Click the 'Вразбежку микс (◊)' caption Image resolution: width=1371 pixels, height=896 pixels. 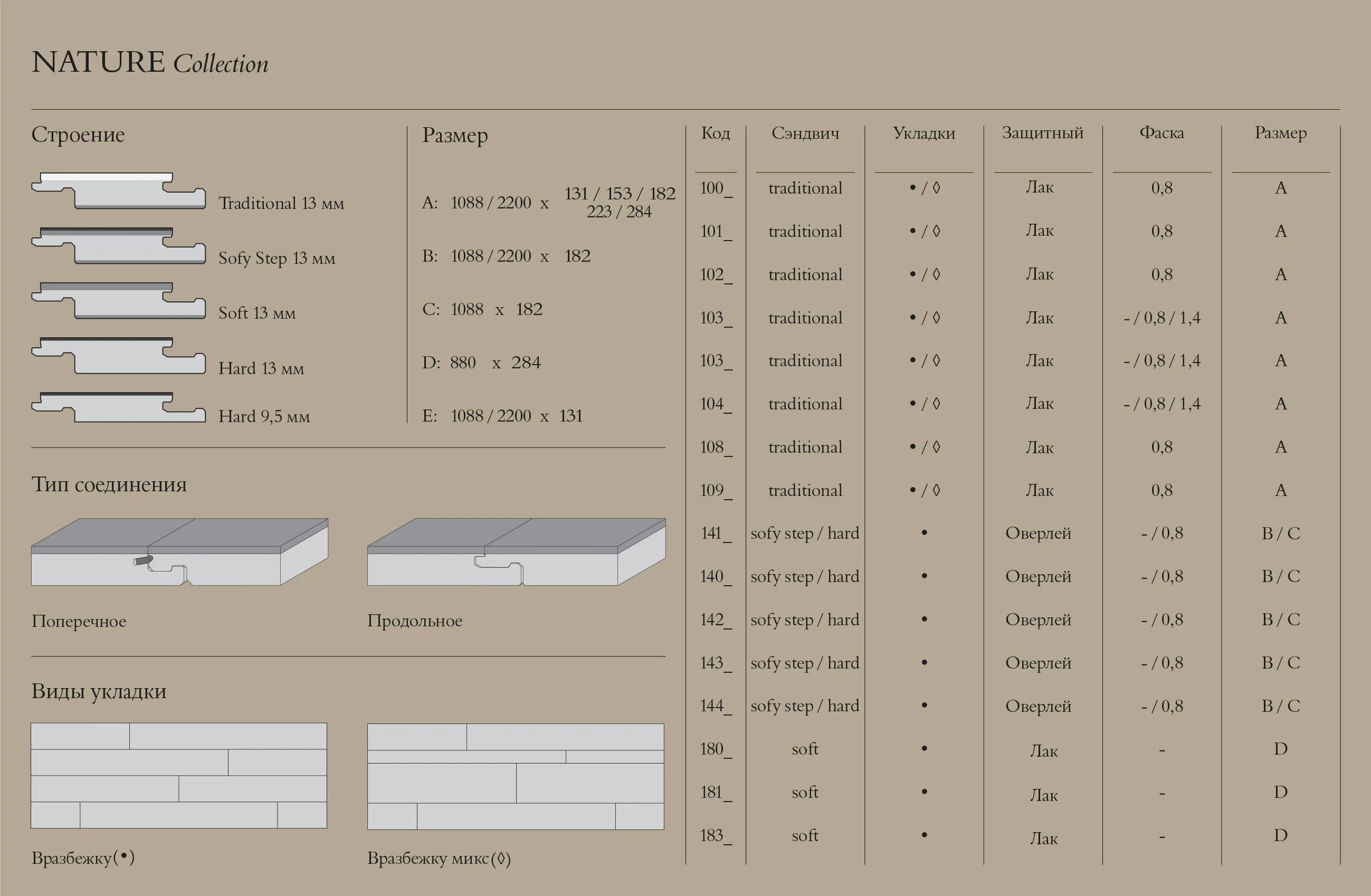439,859
